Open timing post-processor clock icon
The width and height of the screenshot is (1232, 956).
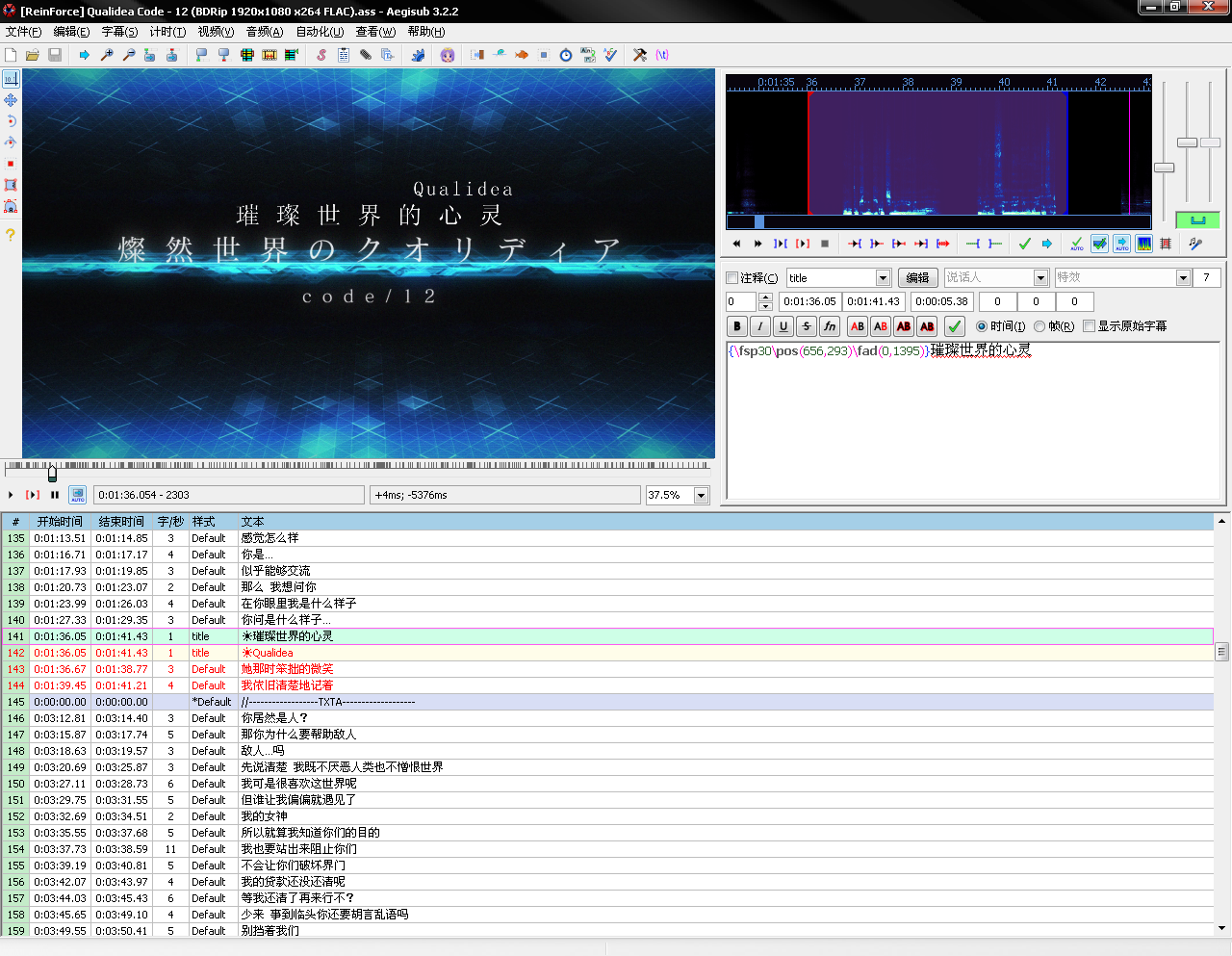[x=566, y=55]
